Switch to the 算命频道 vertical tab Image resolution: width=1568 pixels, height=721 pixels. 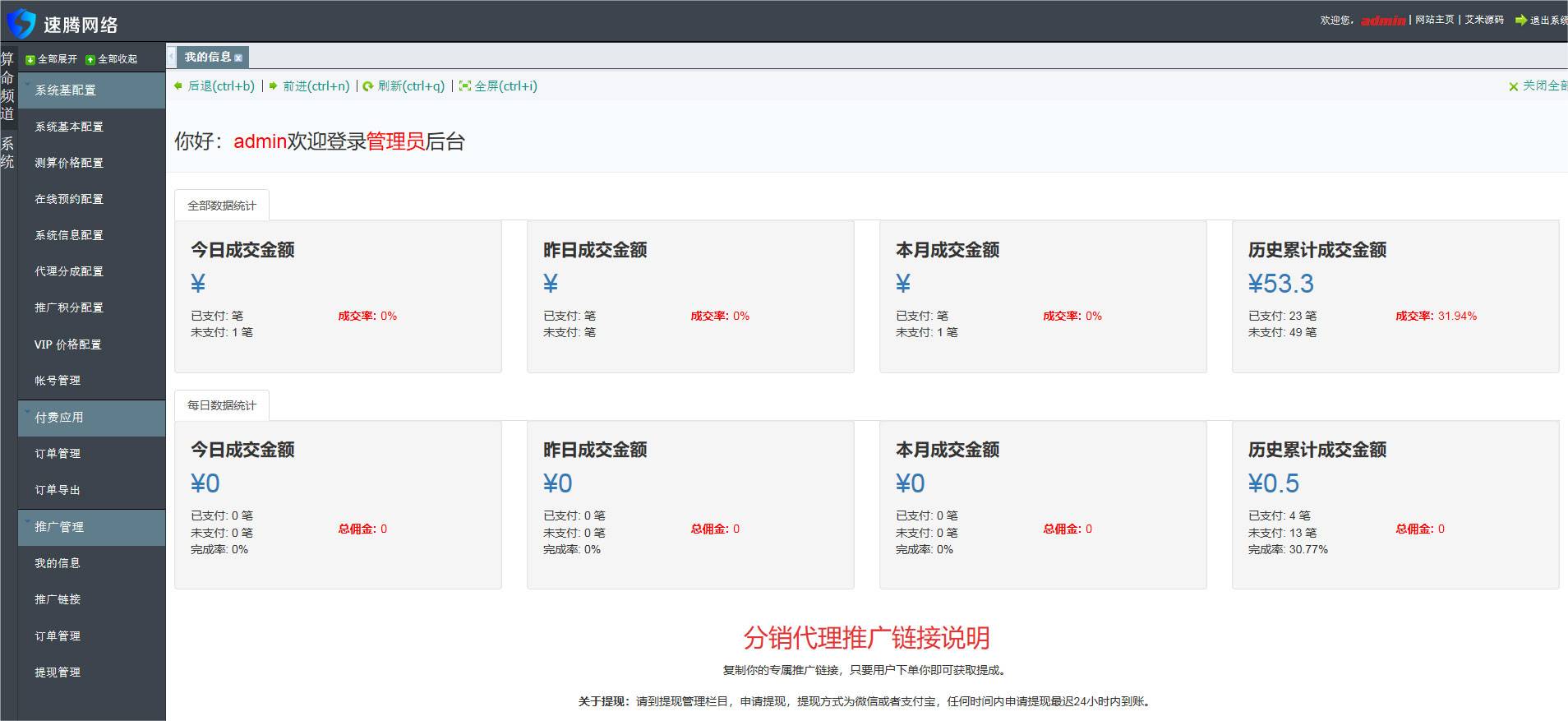coord(7,86)
